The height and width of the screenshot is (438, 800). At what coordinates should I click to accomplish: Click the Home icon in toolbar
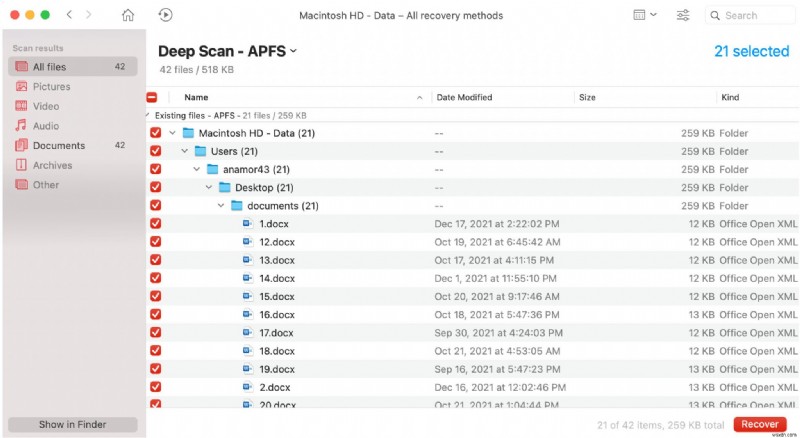(x=127, y=16)
